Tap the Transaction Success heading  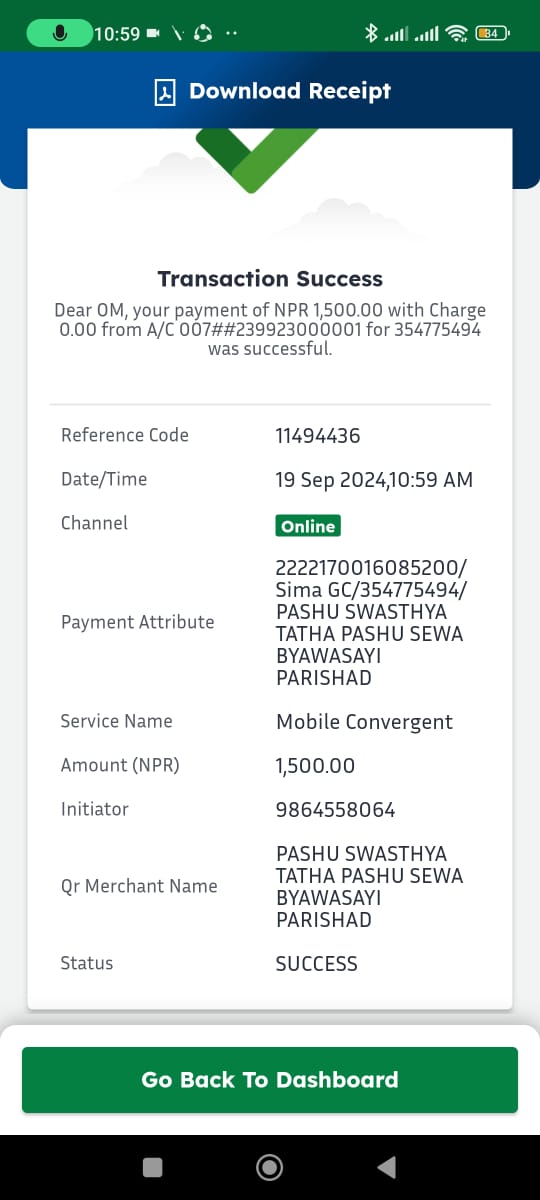coord(270,279)
